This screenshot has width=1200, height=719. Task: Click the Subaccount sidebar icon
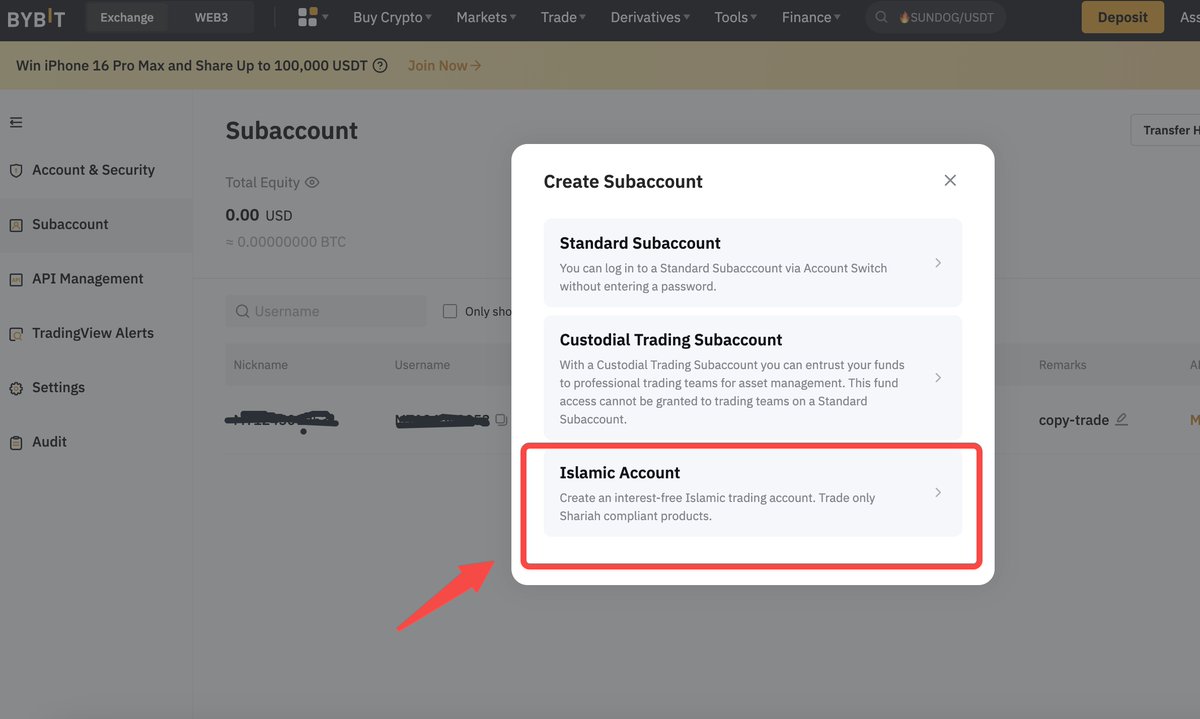pos(16,225)
